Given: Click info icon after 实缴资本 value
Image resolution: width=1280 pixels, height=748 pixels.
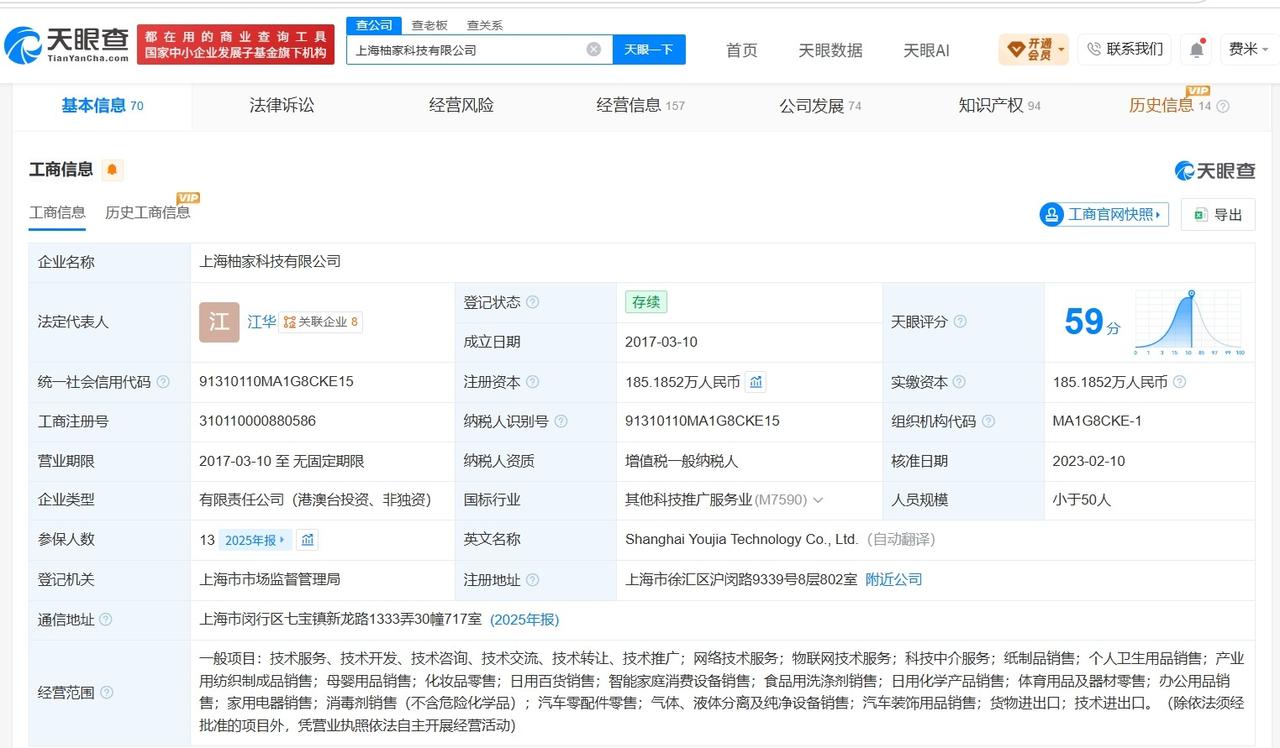Looking at the screenshot, I should (1179, 382).
